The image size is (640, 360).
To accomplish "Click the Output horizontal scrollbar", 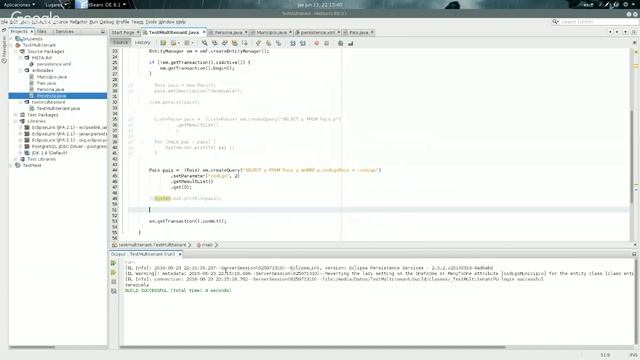I will point(313,347).
